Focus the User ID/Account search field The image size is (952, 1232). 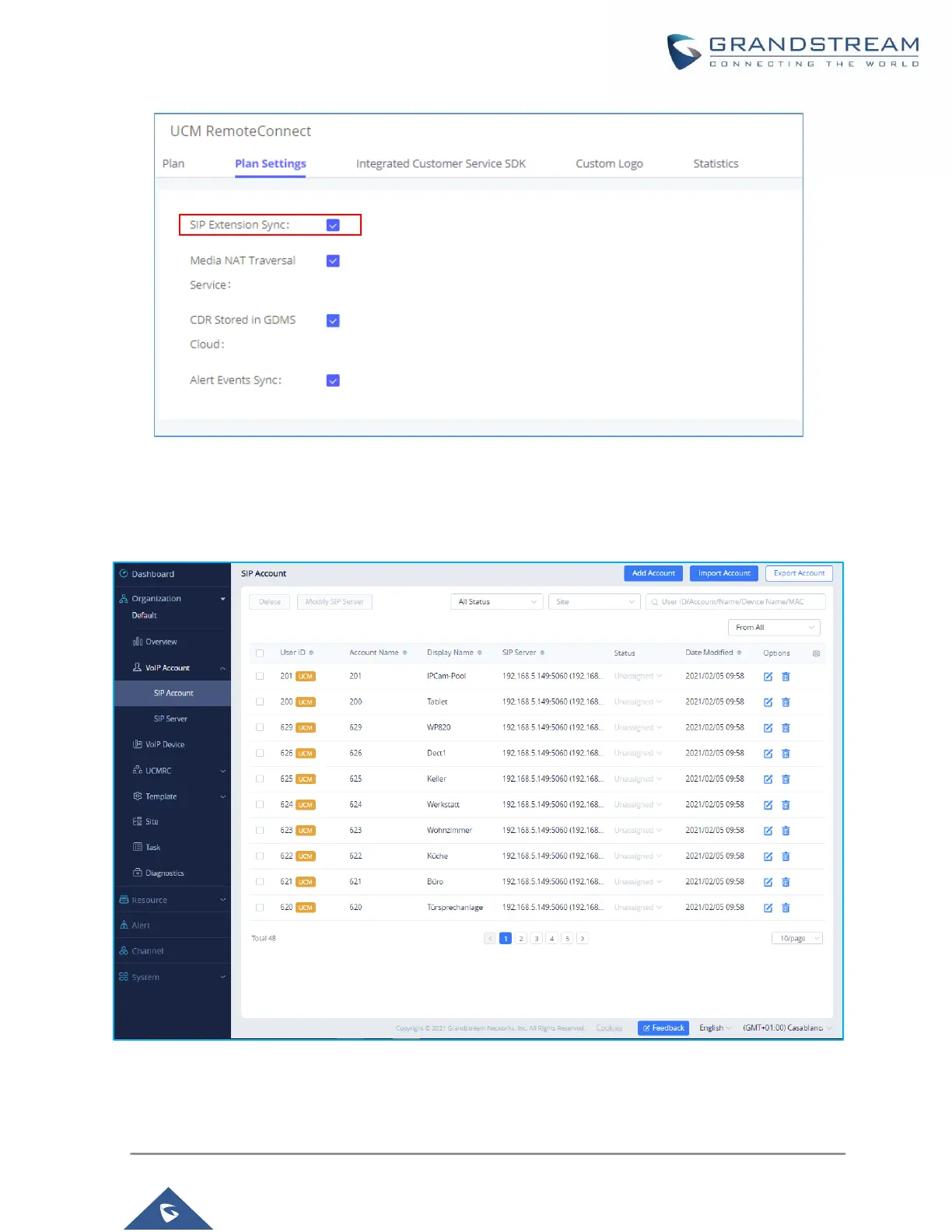735,602
